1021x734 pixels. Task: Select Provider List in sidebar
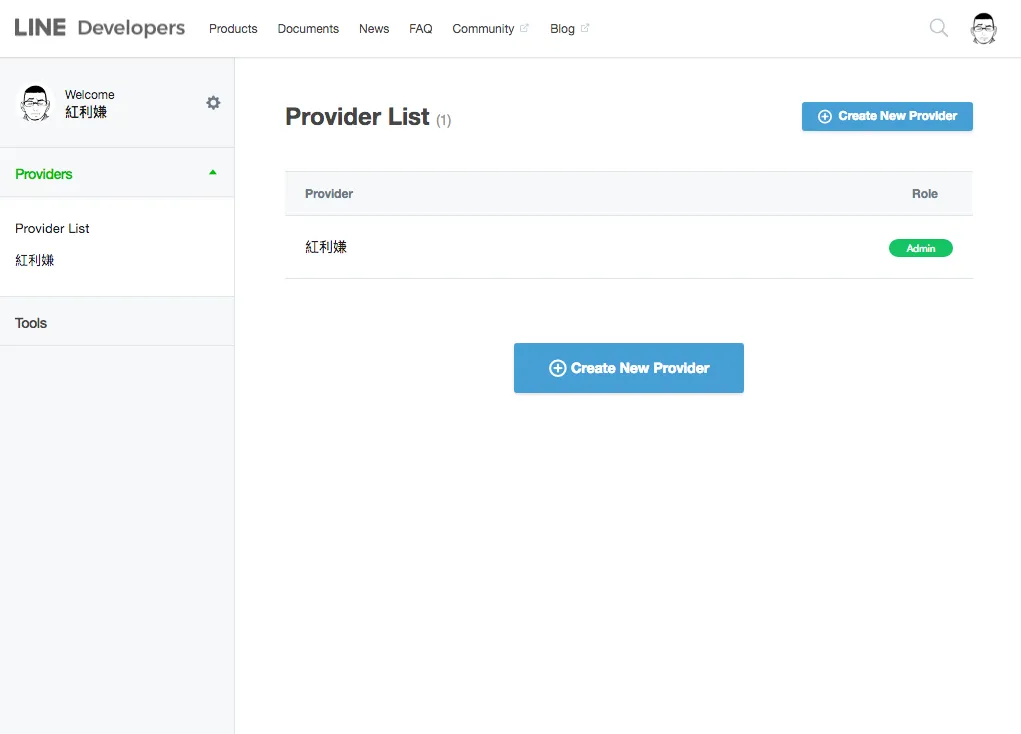(x=52, y=228)
